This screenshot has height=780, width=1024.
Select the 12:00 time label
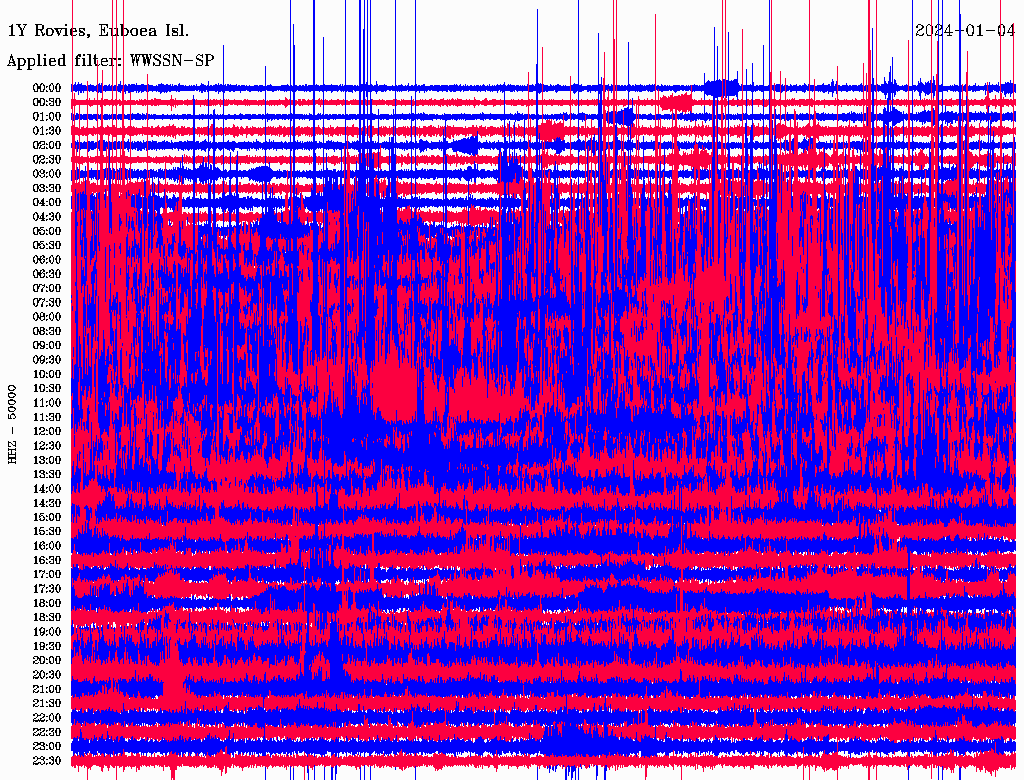coord(47,432)
